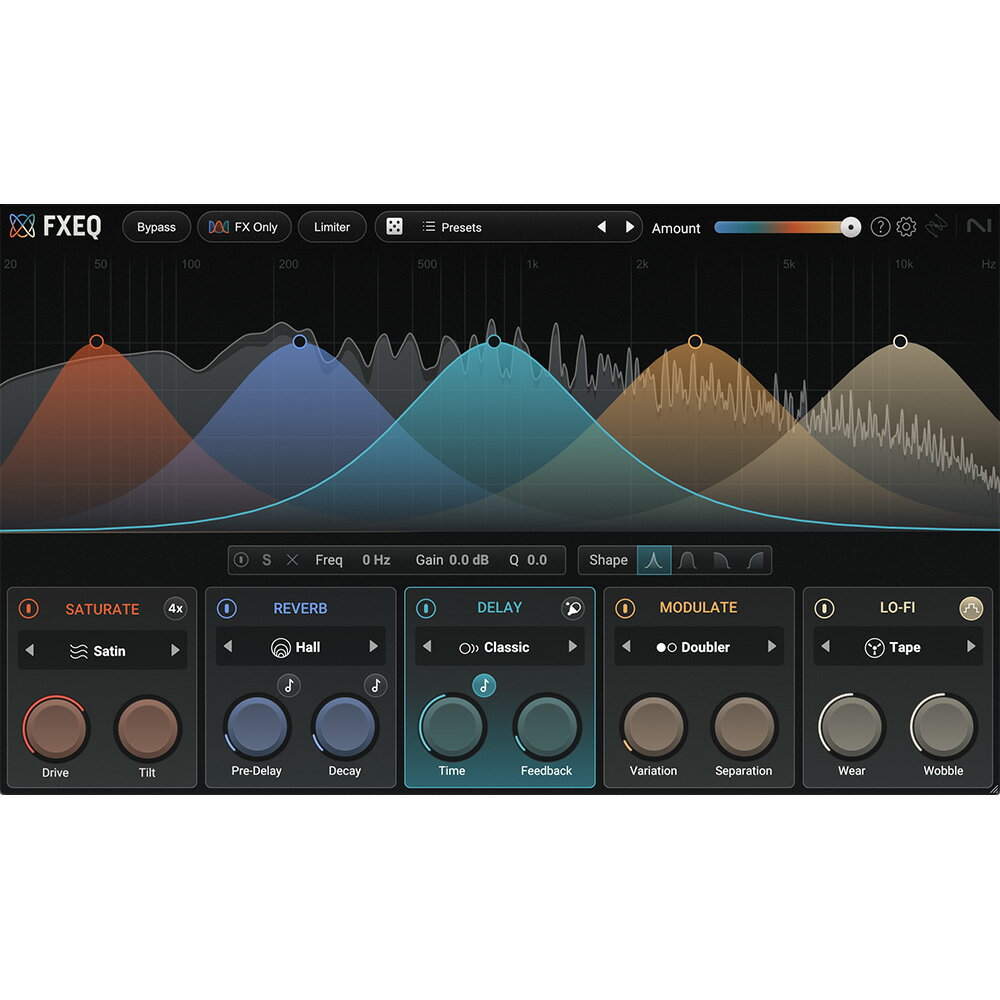Toggle the Lo-Fi module power button
The width and height of the screenshot is (1000, 1000).
(824, 608)
